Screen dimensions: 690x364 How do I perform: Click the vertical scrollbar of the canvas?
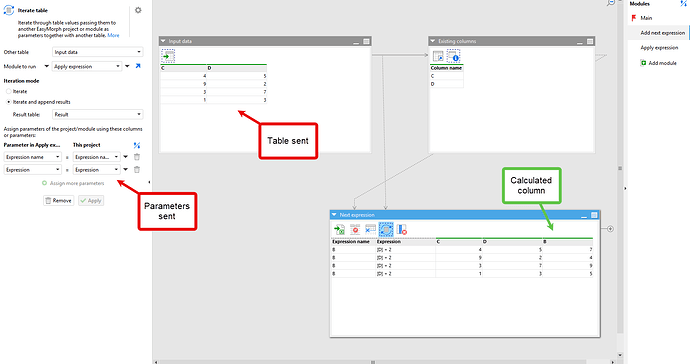click(620, 176)
